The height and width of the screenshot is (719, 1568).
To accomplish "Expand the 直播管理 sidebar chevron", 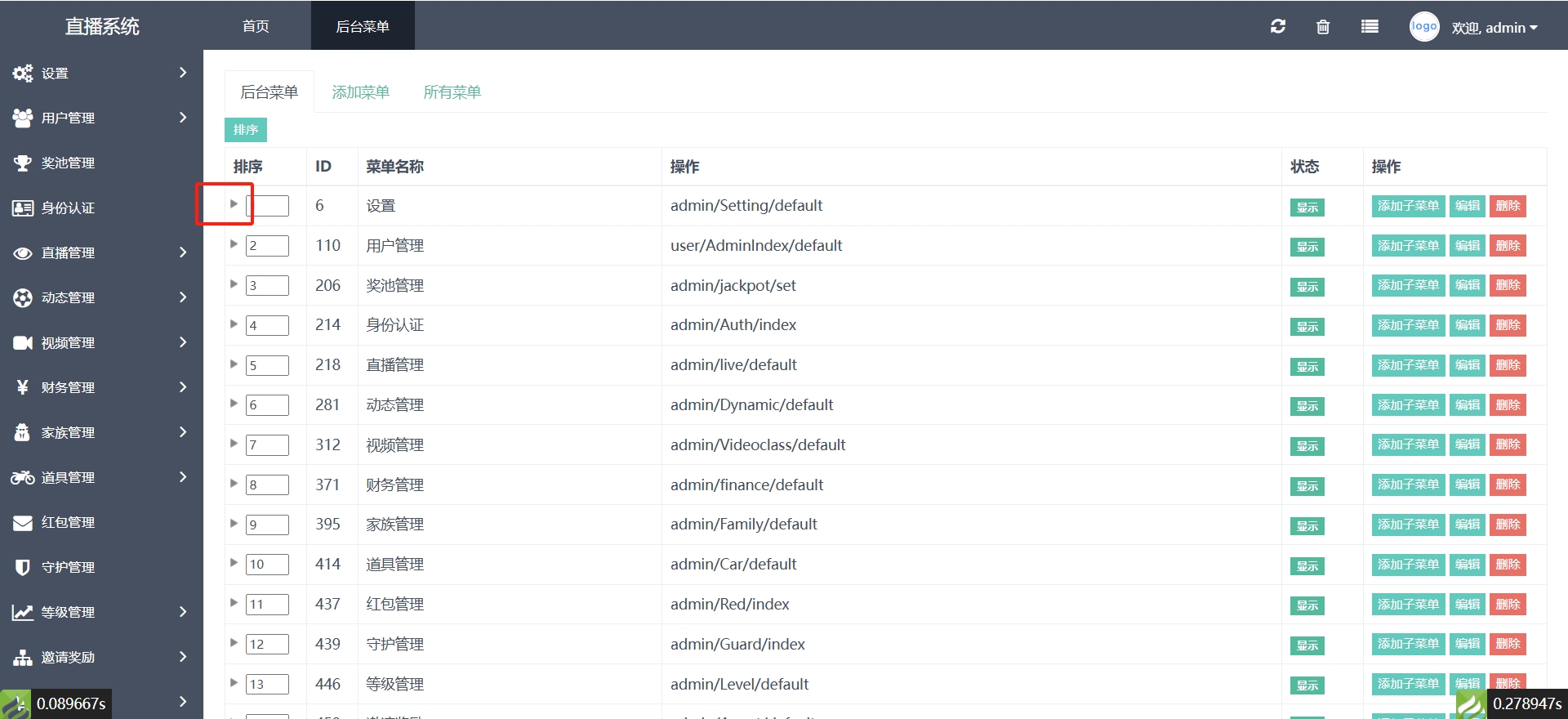I will click(183, 252).
